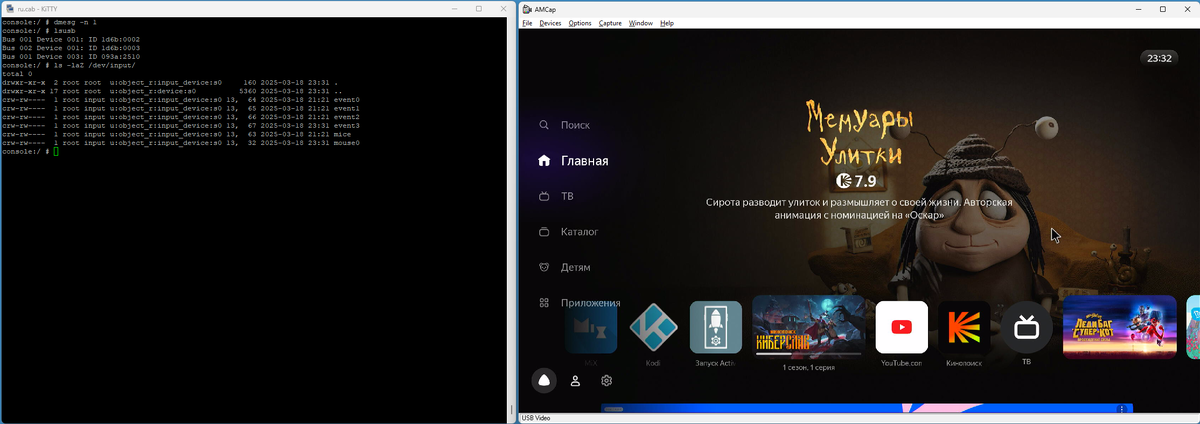Open the Capture menu in AMCap
Screen dimensions: 1200x424
click(x=610, y=23)
